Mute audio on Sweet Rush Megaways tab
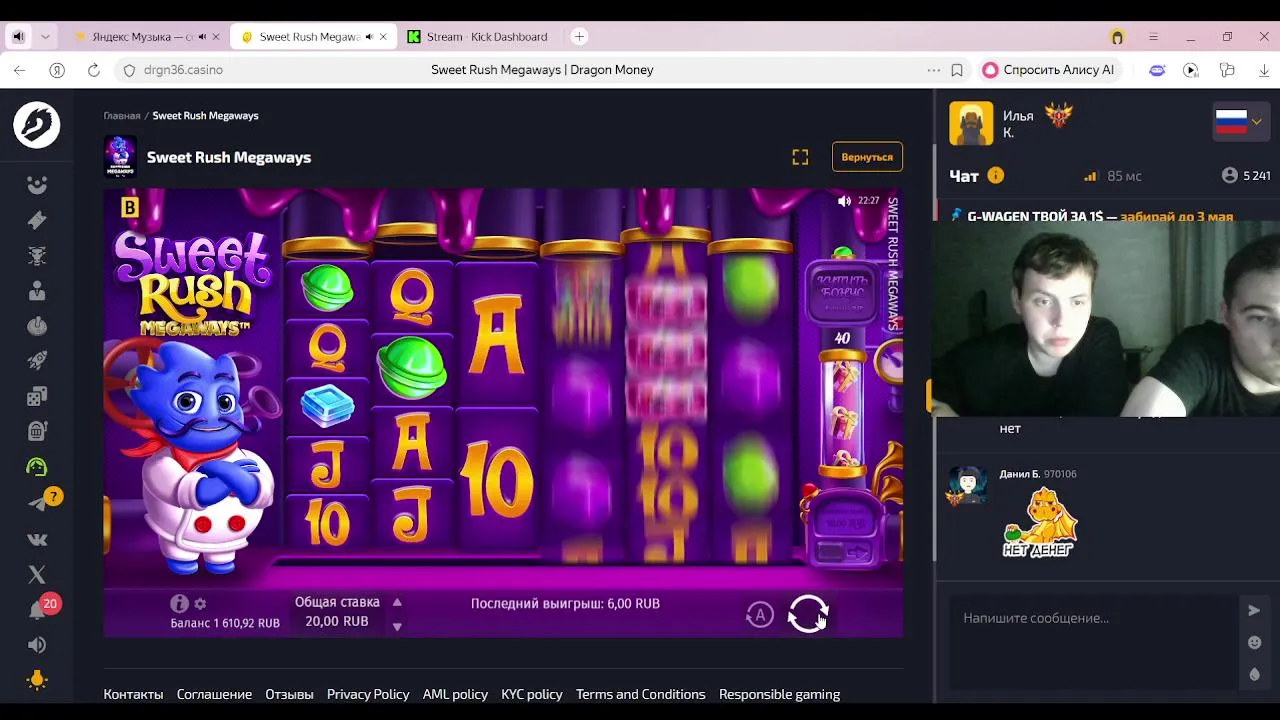The image size is (1280, 720). tap(369, 37)
